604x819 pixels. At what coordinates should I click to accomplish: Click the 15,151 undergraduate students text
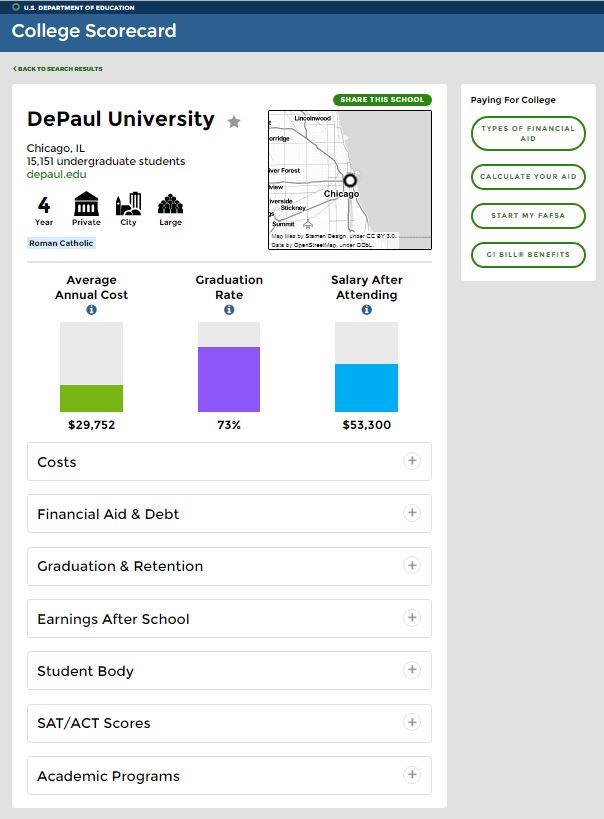(x=106, y=161)
